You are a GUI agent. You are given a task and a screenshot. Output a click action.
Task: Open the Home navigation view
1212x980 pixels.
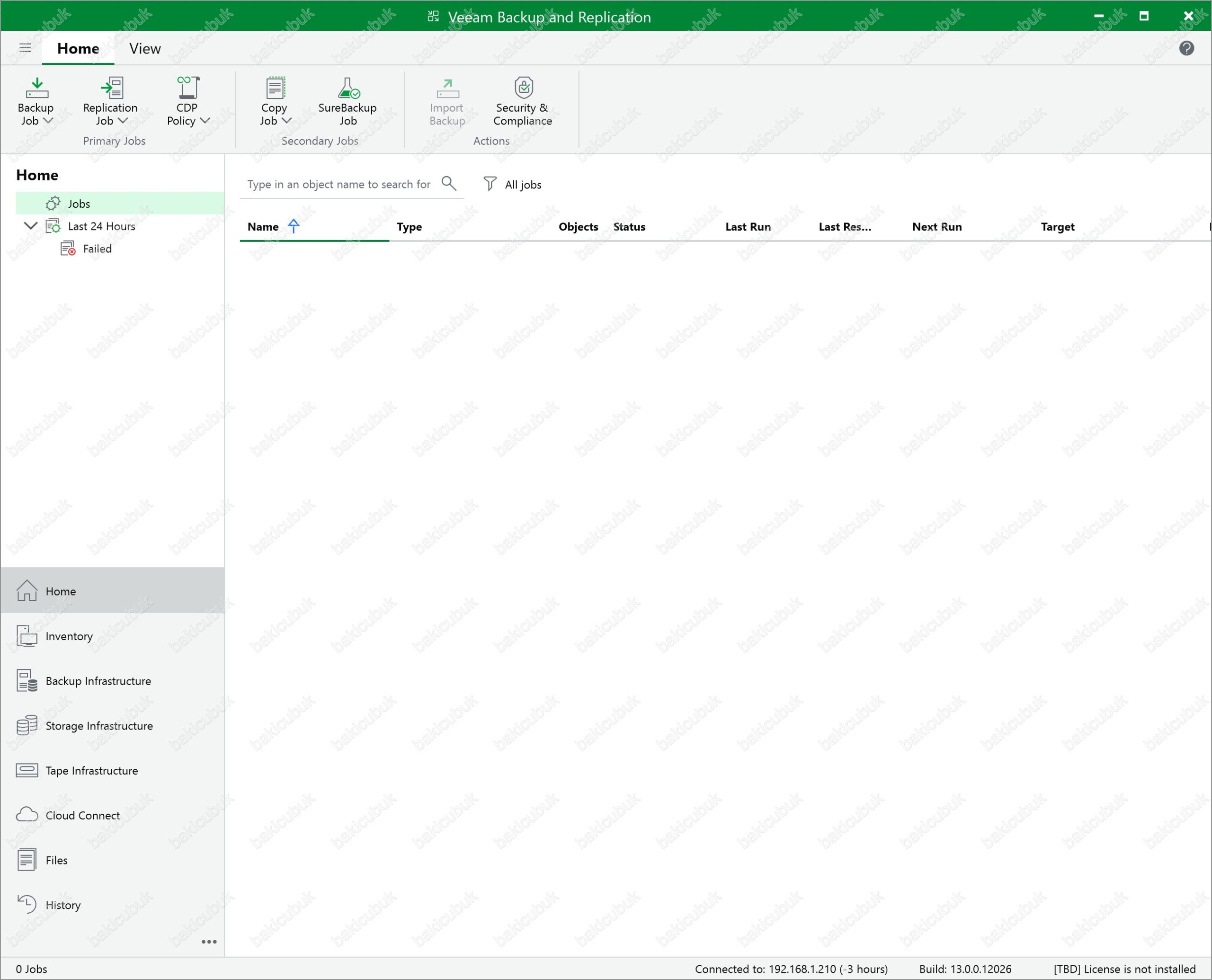coord(112,590)
